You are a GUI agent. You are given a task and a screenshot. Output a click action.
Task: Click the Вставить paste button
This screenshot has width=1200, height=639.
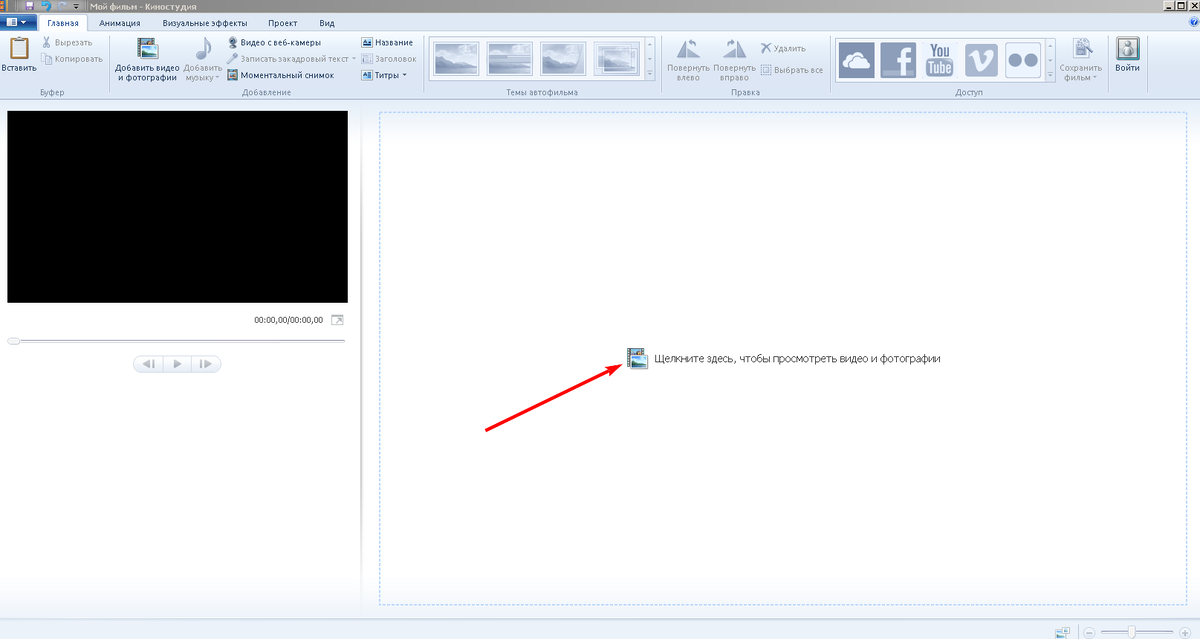point(19,56)
